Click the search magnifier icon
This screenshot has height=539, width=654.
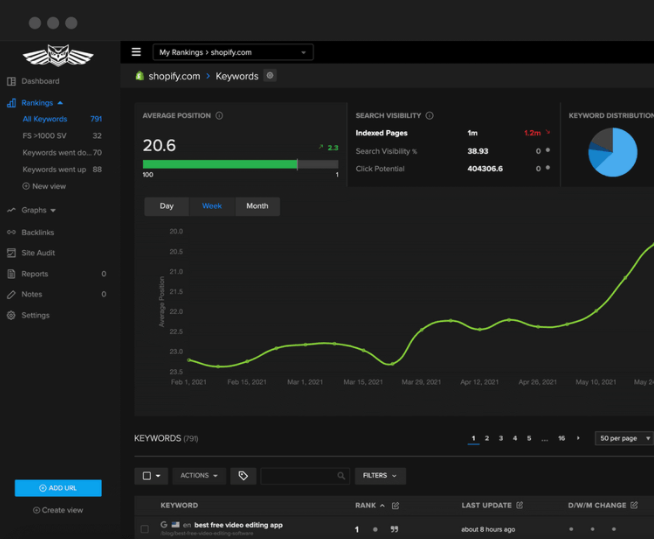pos(341,476)
